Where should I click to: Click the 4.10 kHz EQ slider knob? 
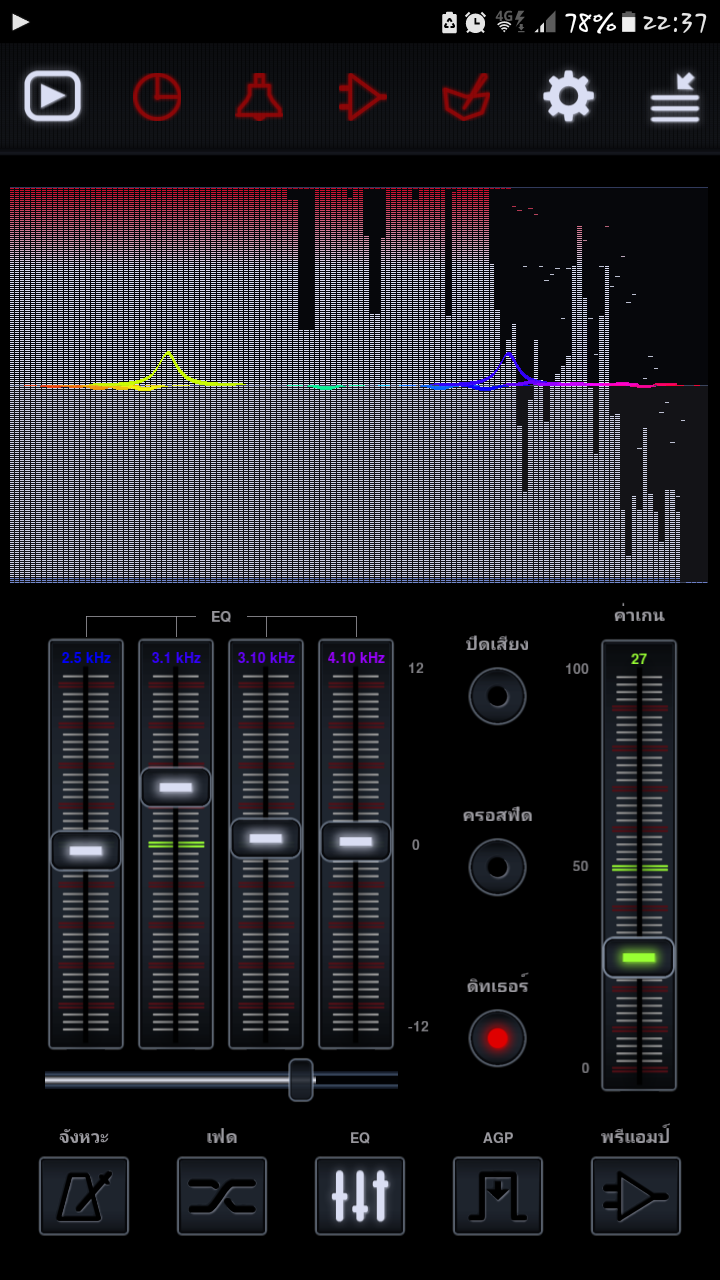tap(356, 842)
